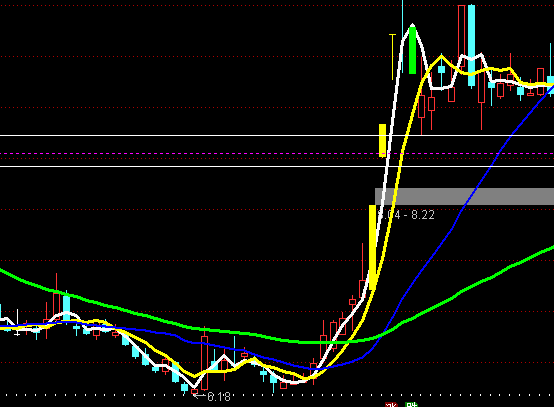Click the arrow pointing to the 6.18 low

(x=200, y=396)
